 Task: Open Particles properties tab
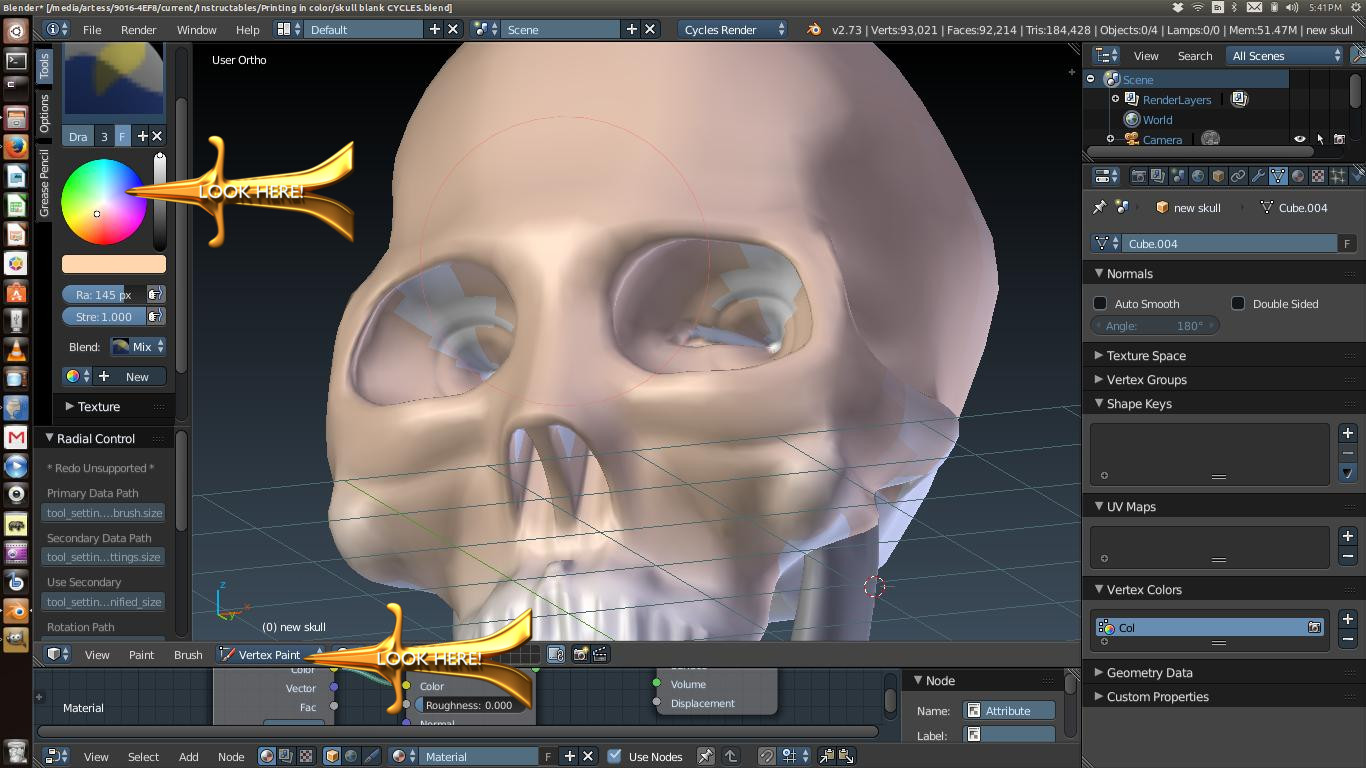coord(1338,176)
